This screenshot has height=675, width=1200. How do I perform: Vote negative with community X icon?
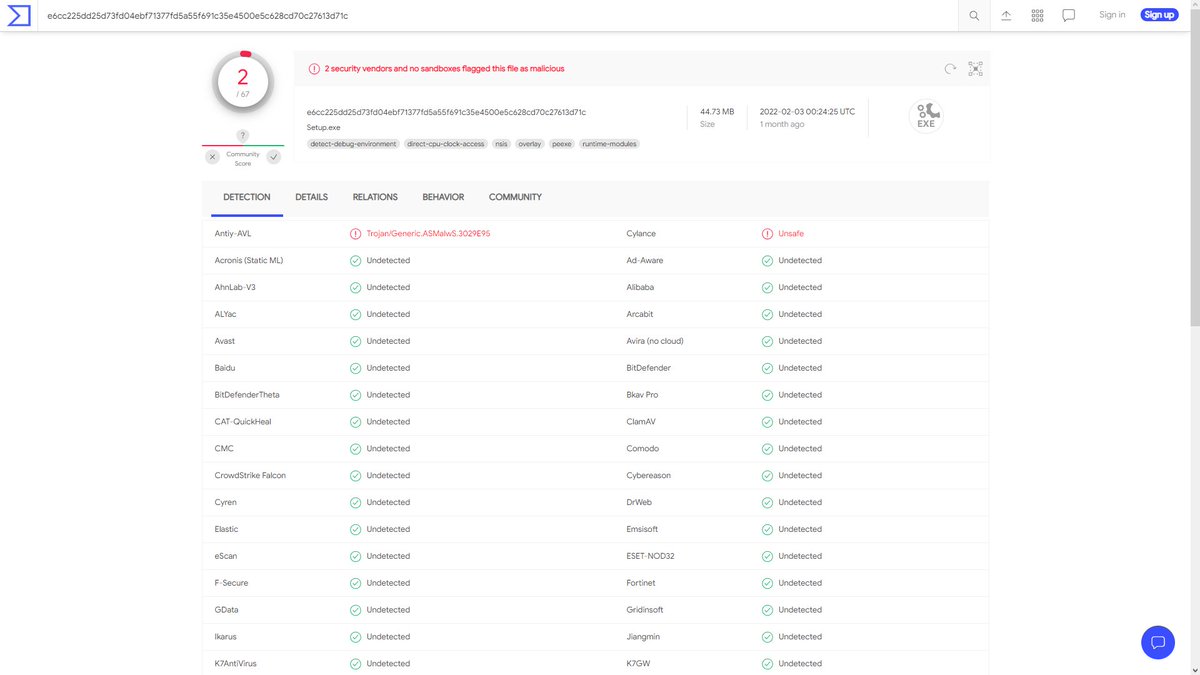point(212,157)
